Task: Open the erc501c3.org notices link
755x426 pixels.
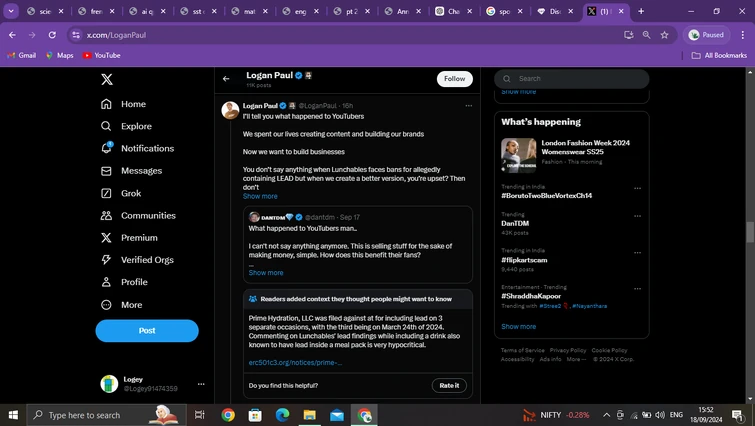Action: [295, 363]
